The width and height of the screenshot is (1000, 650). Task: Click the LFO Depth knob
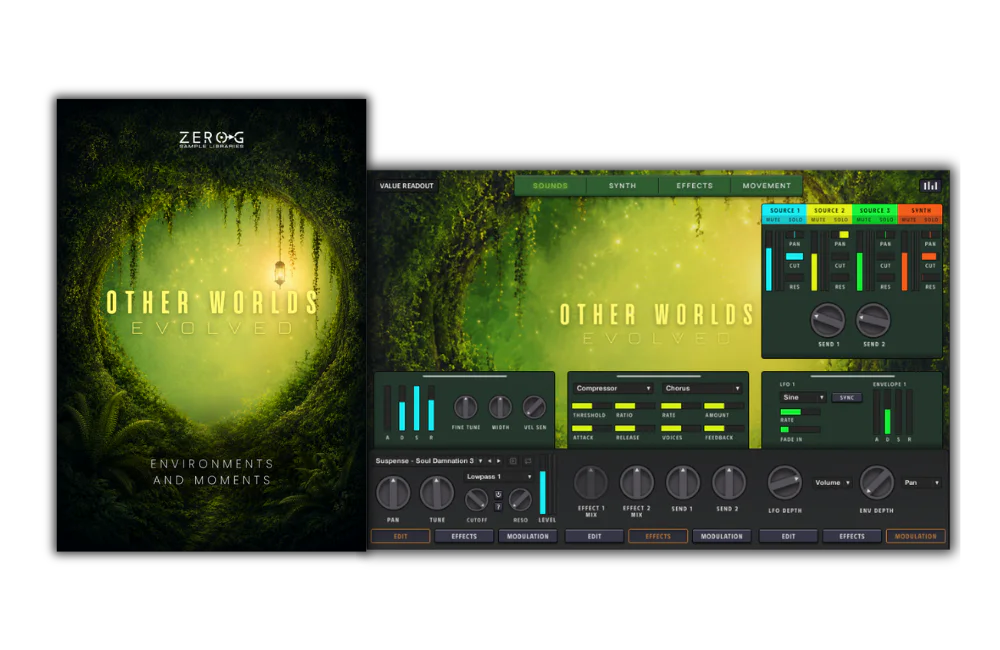(x=784, y=483)
